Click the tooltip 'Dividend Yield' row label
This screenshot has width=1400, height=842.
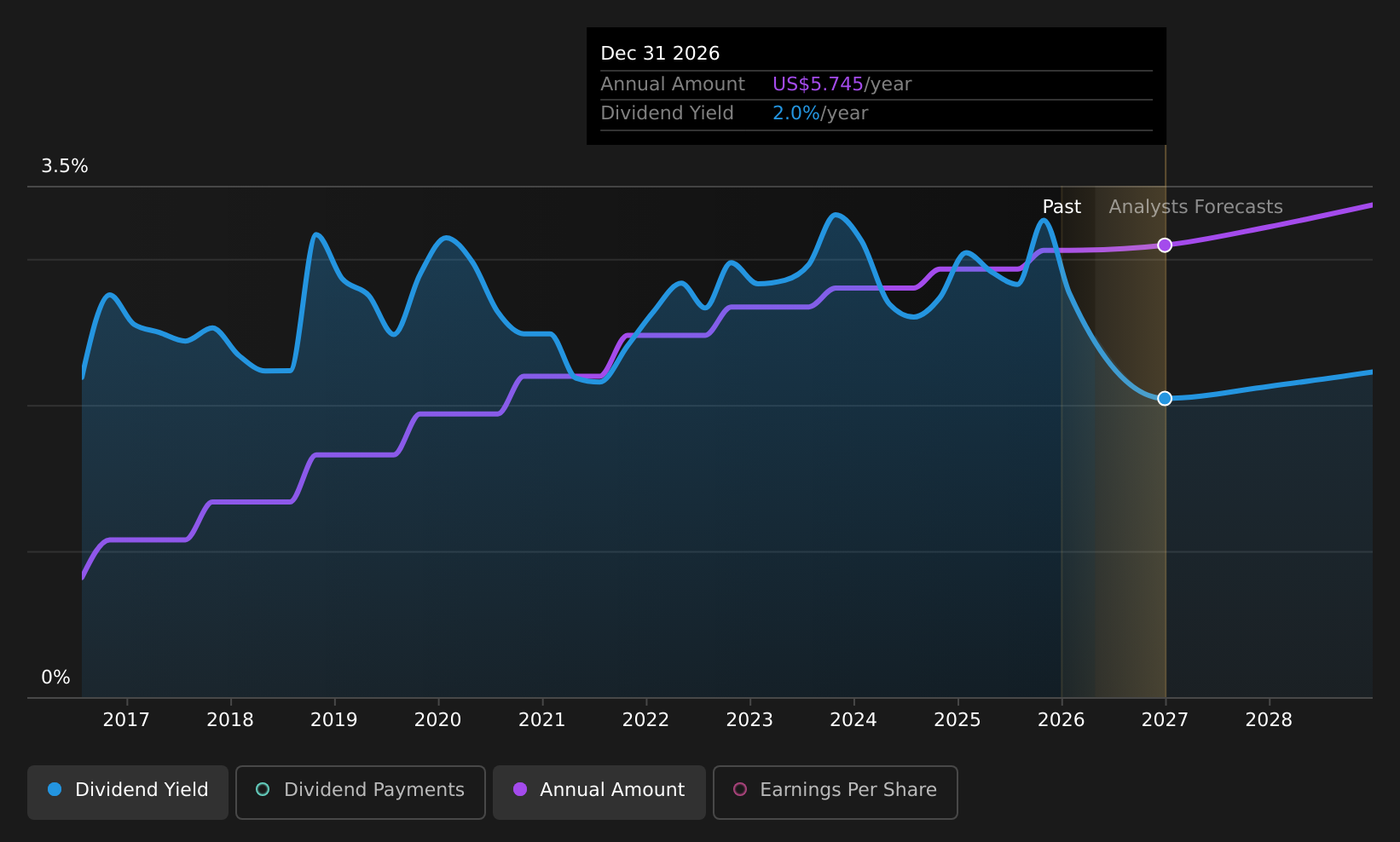point(667,113)
